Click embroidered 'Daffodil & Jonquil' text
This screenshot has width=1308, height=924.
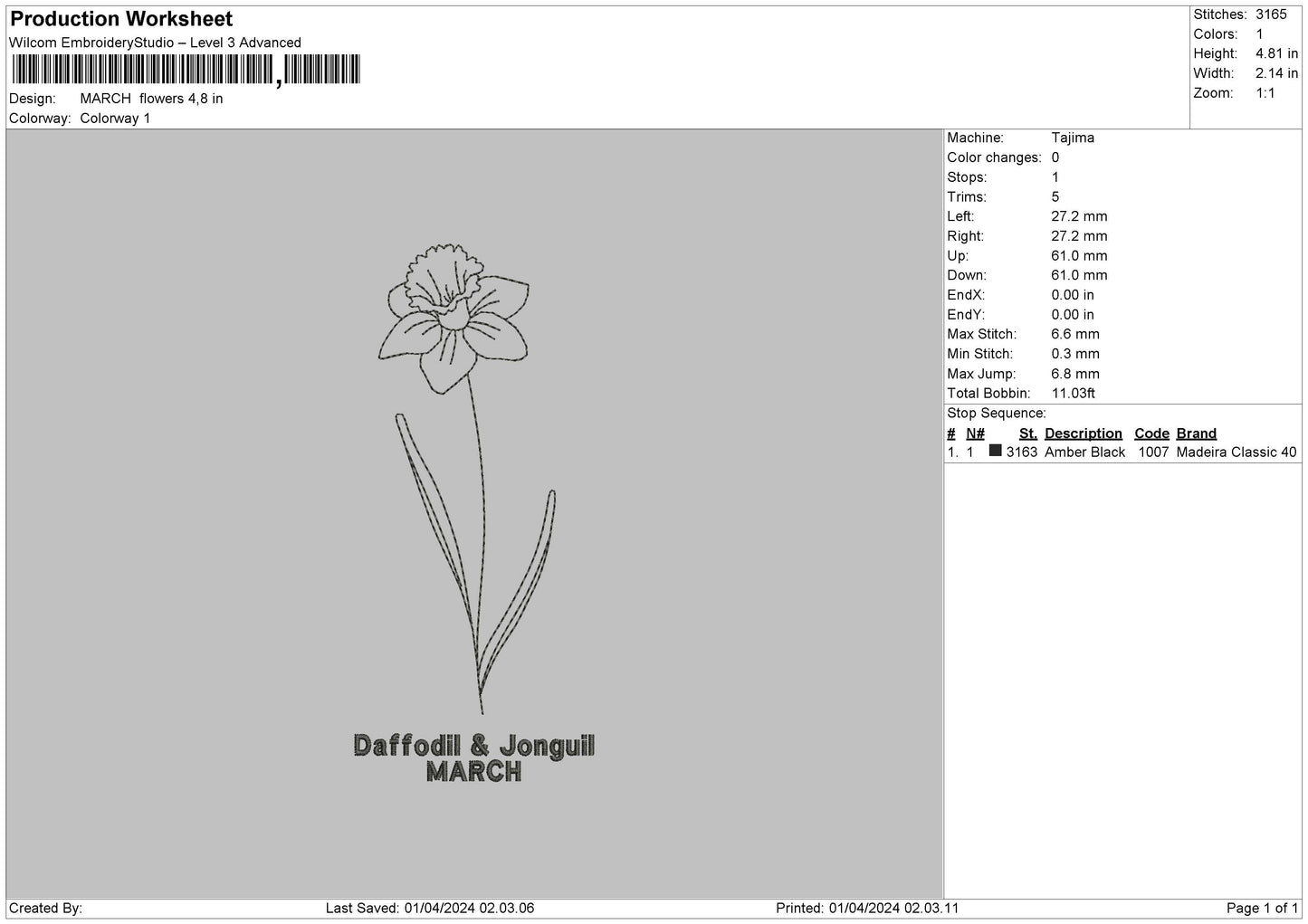(x=474, y=746)
